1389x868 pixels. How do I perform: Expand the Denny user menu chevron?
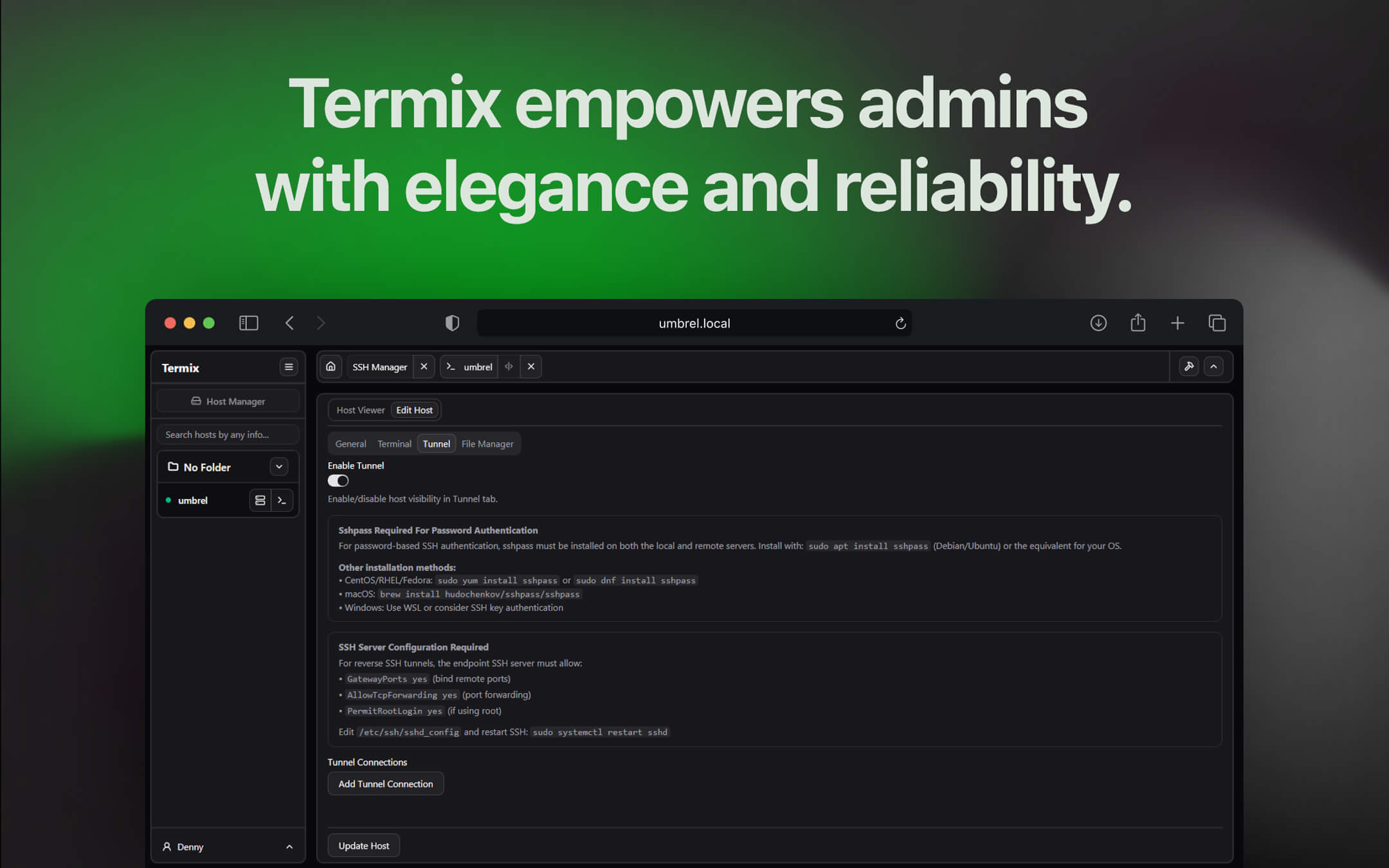[289, 846]
